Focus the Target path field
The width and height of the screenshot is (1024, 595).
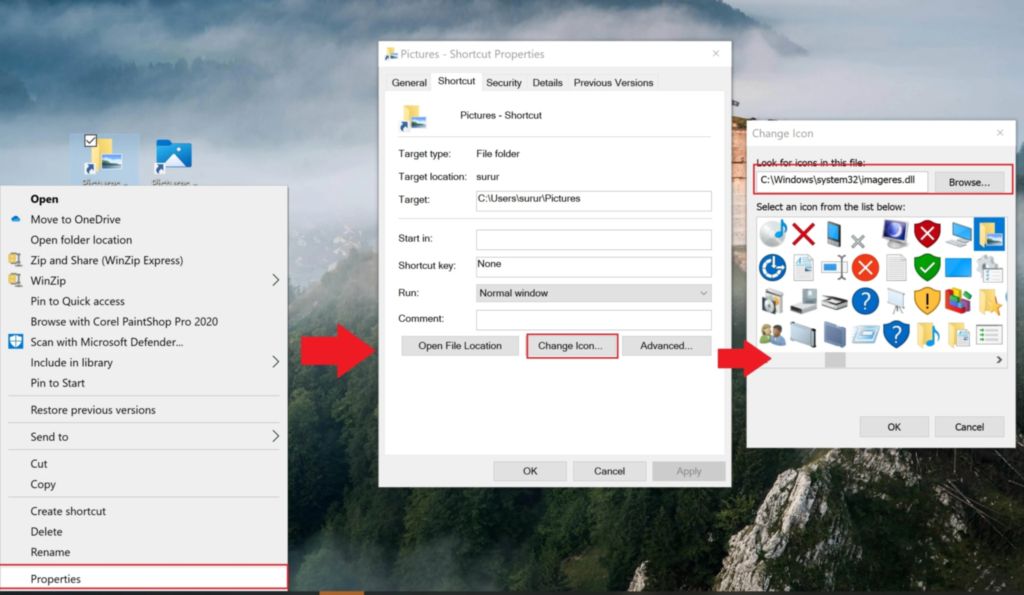594,201
